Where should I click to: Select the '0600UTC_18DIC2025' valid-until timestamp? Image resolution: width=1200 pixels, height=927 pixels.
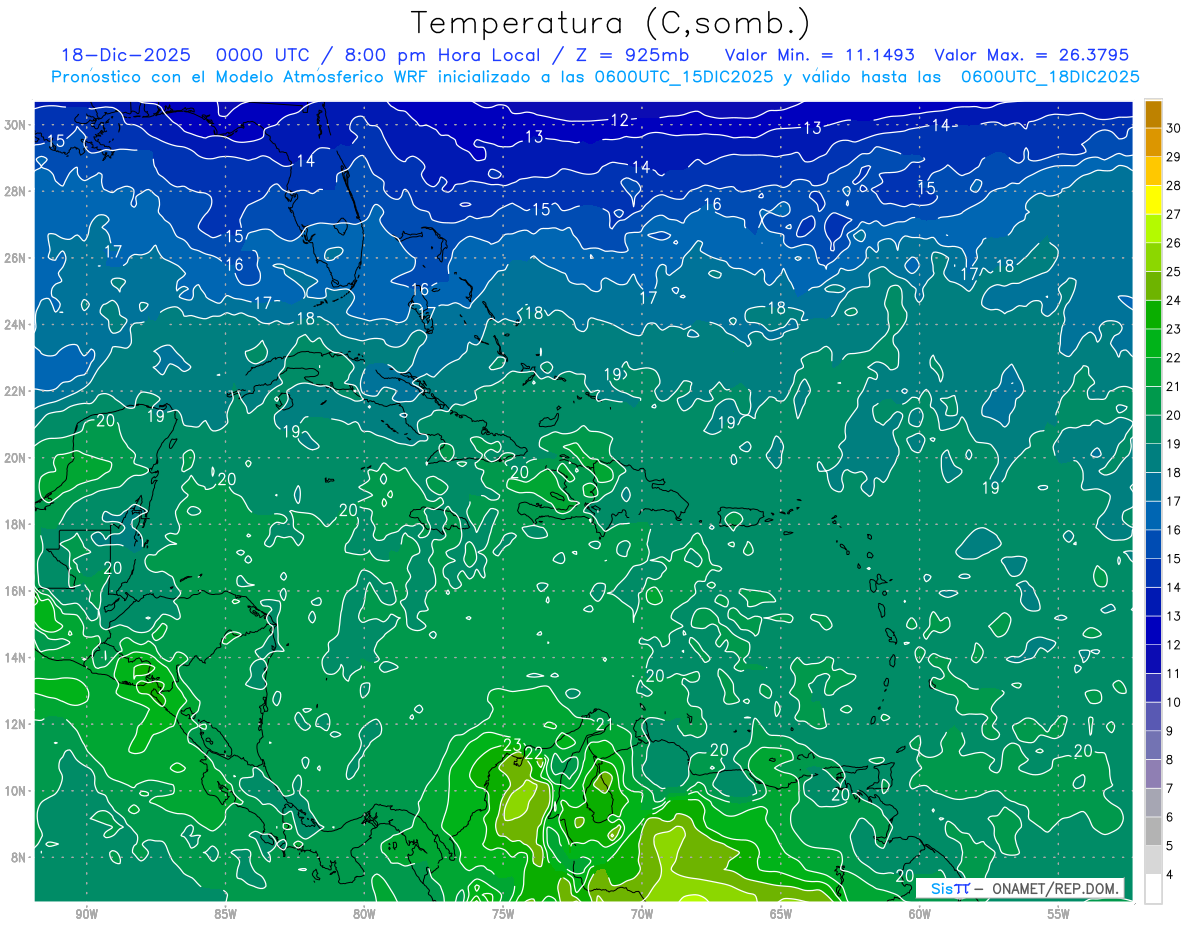pyautogui.click(x=1050, y=77)
